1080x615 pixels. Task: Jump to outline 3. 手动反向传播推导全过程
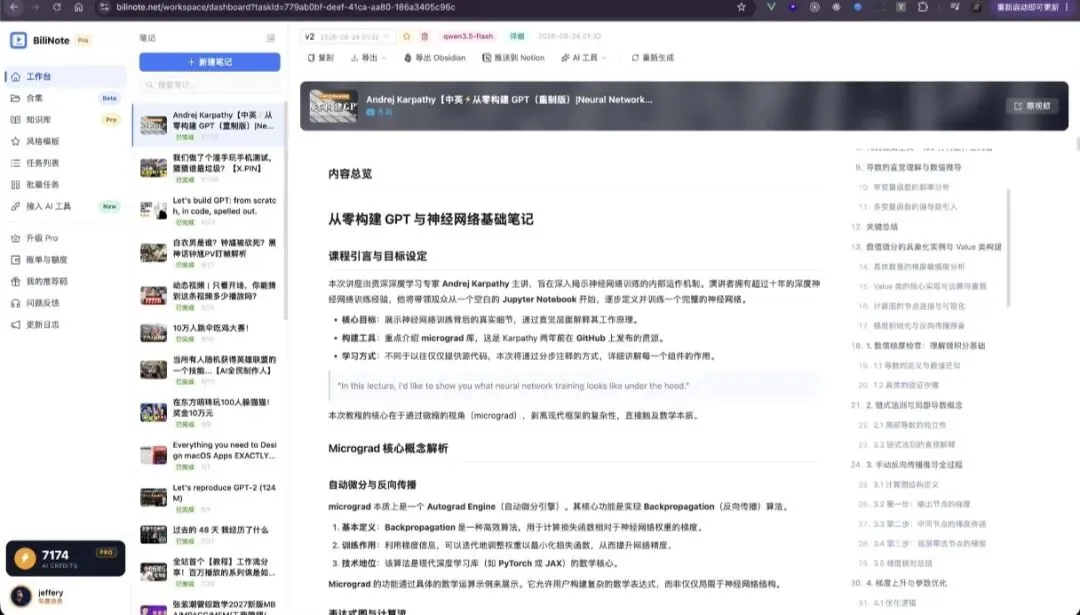tap(907, 465)
